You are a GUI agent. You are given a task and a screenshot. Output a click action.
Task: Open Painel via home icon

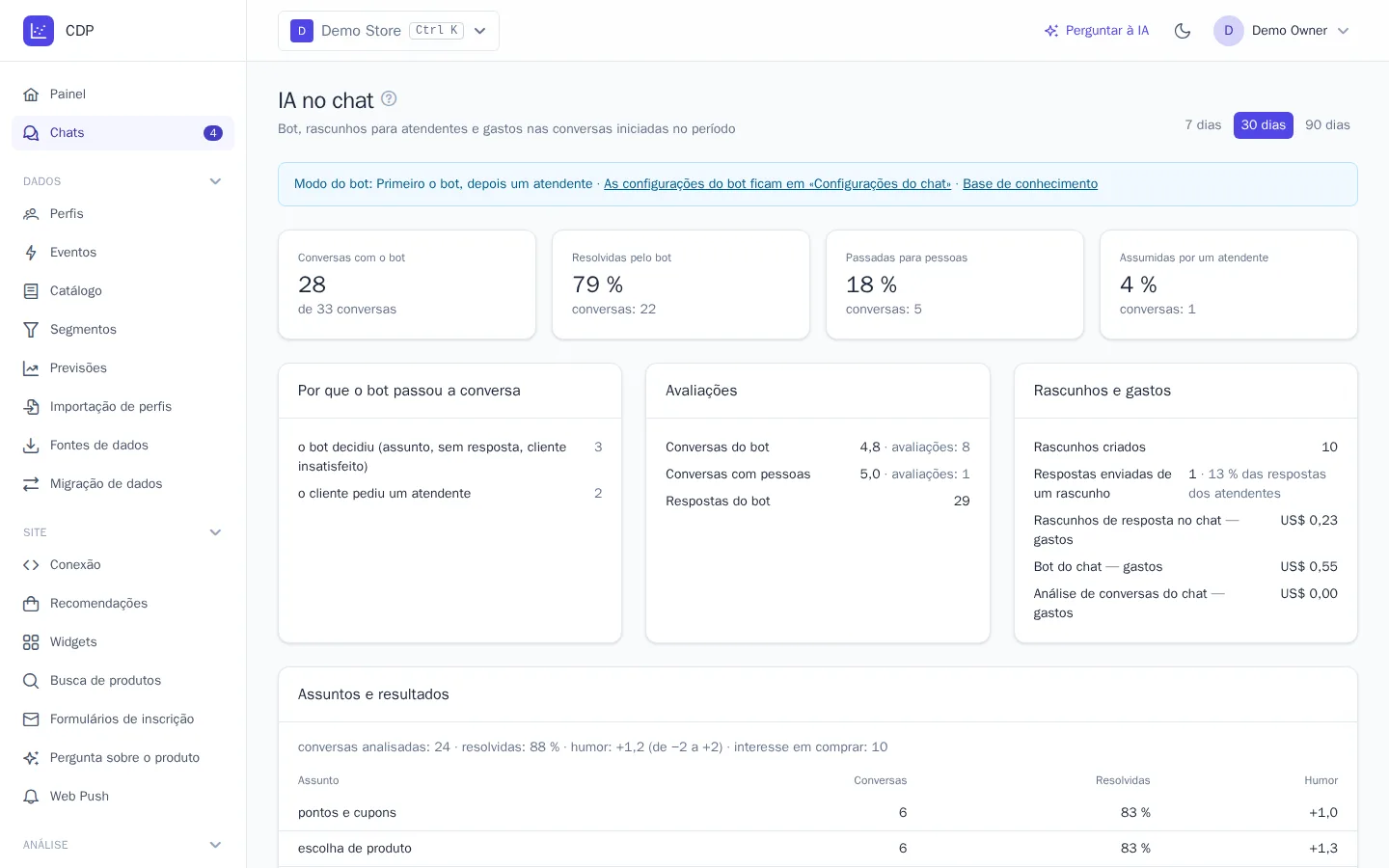click(31, 95)
